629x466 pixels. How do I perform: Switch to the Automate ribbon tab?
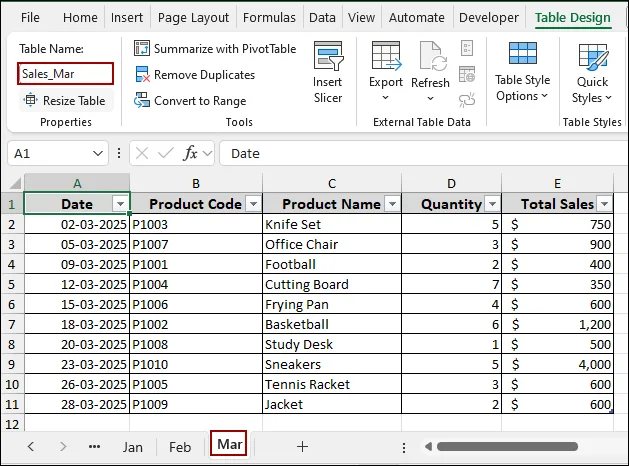(x=417, y=18)
